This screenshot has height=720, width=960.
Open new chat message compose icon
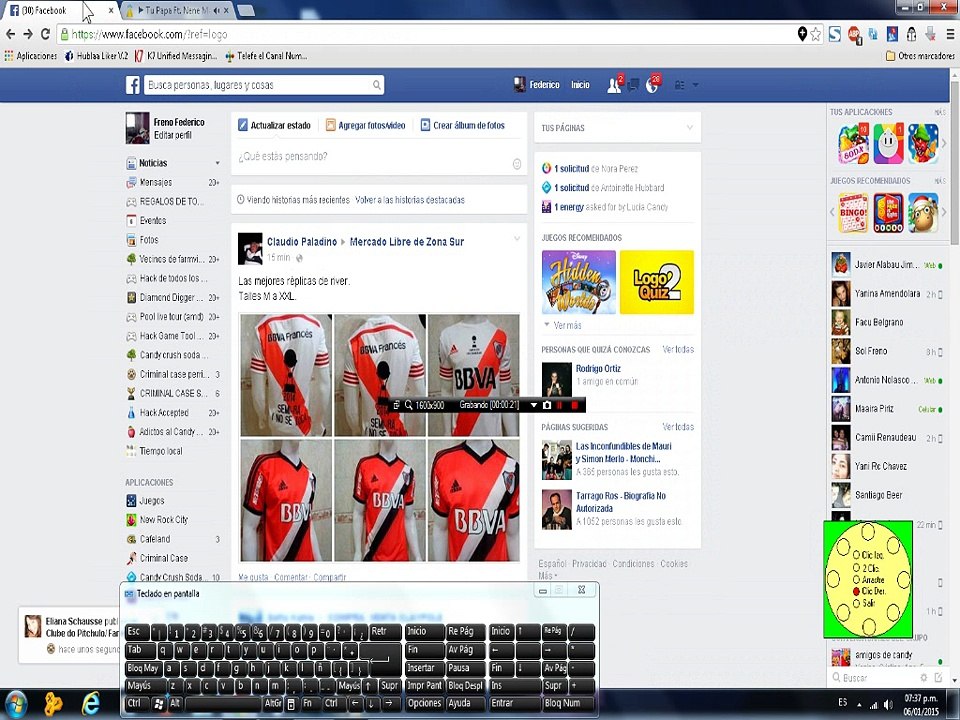[x=939, y=677]
